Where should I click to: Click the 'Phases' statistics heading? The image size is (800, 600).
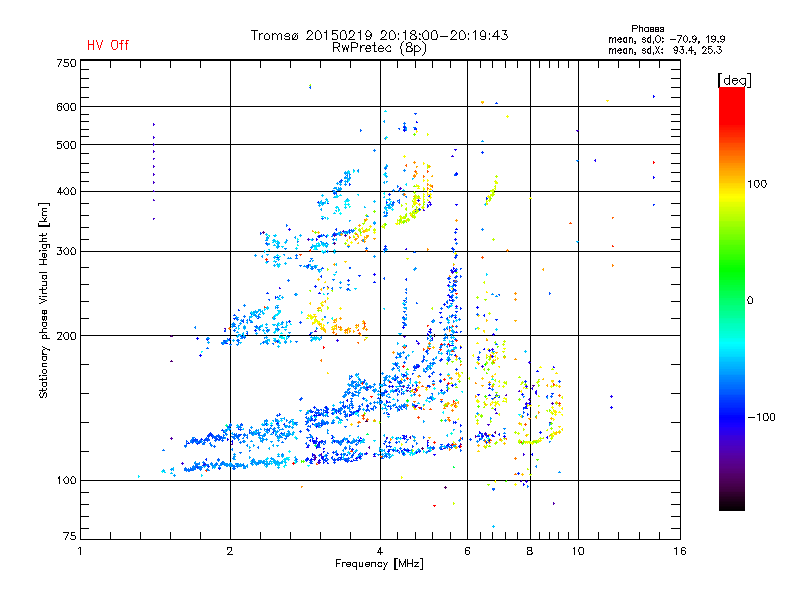point(647,29)
